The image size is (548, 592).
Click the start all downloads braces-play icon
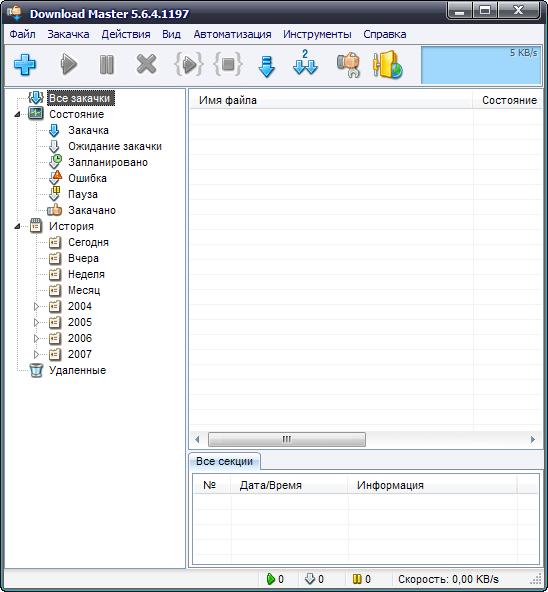(189, 64)
